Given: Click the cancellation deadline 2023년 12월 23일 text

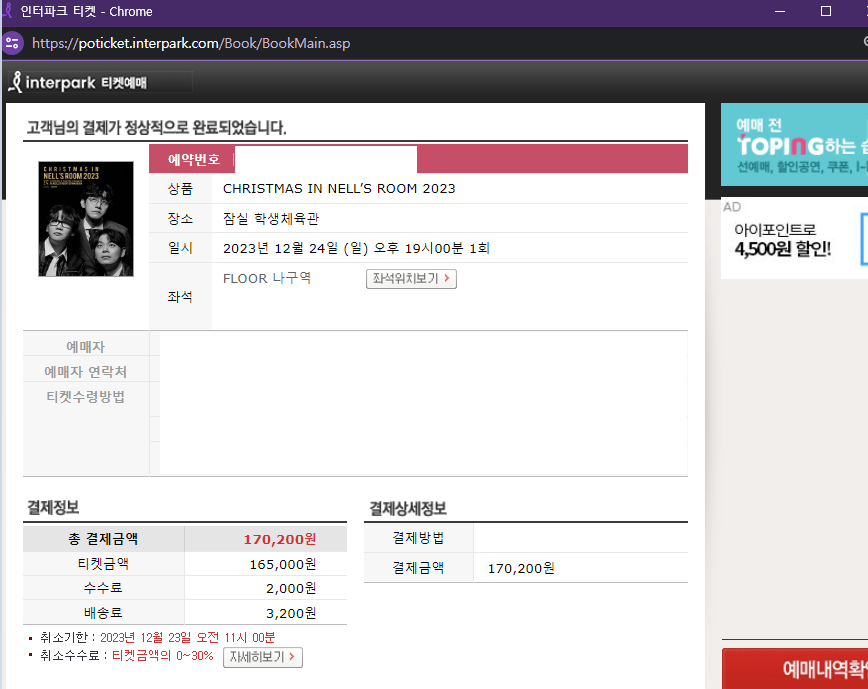Looking at the screenshot, I should 187,638.
